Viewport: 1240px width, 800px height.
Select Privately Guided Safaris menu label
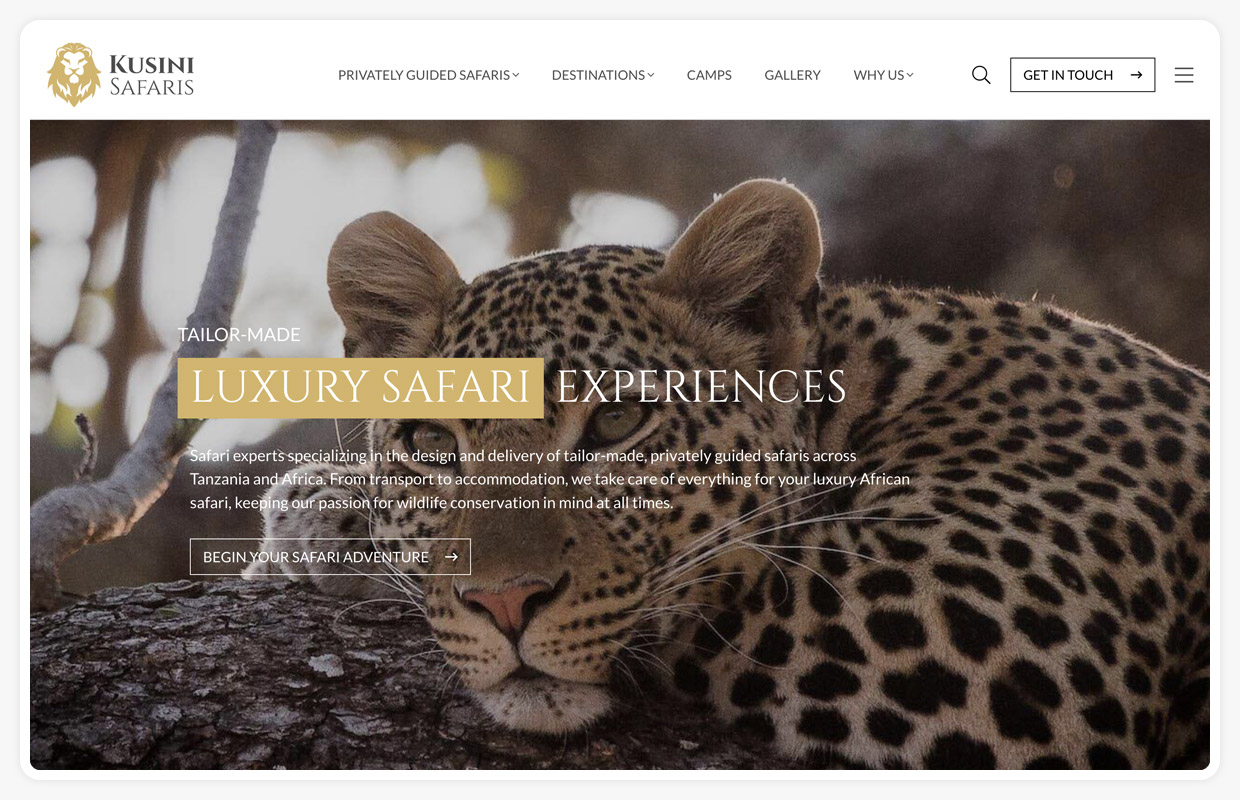[x=424, y=75]
